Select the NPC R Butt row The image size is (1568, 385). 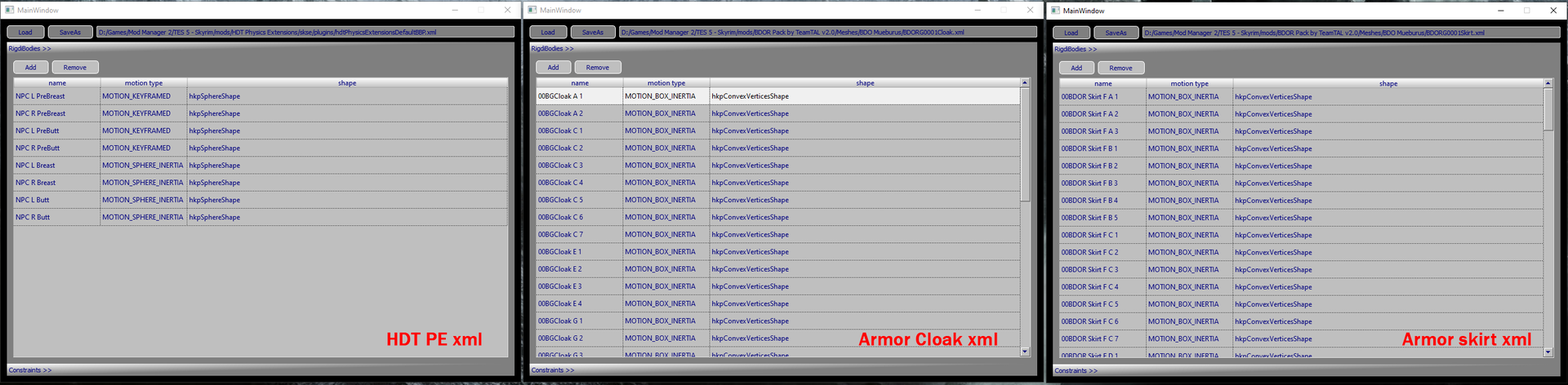[261, 217]
